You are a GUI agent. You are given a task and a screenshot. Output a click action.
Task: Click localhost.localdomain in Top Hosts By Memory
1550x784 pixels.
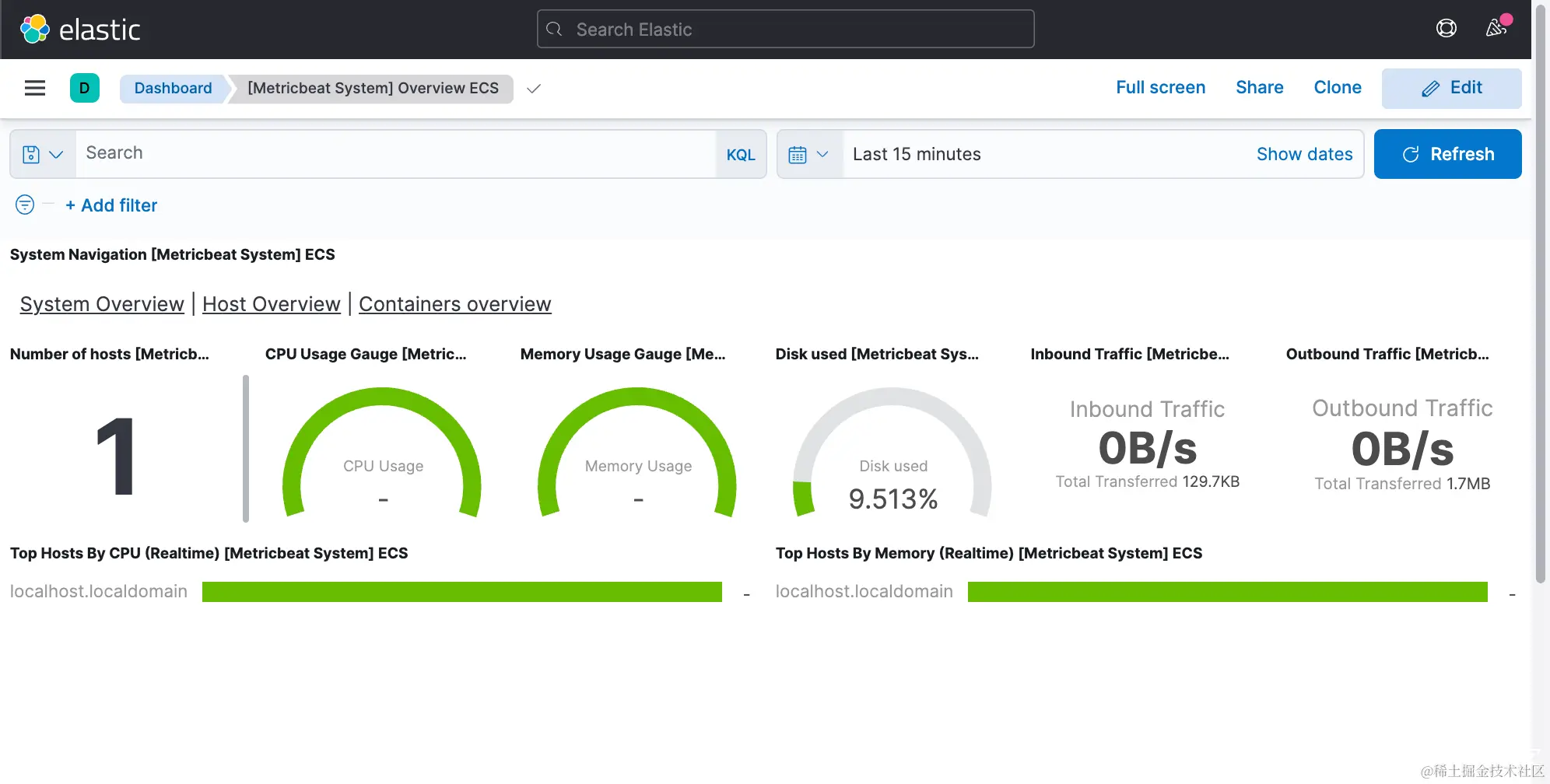click(864, 591)
